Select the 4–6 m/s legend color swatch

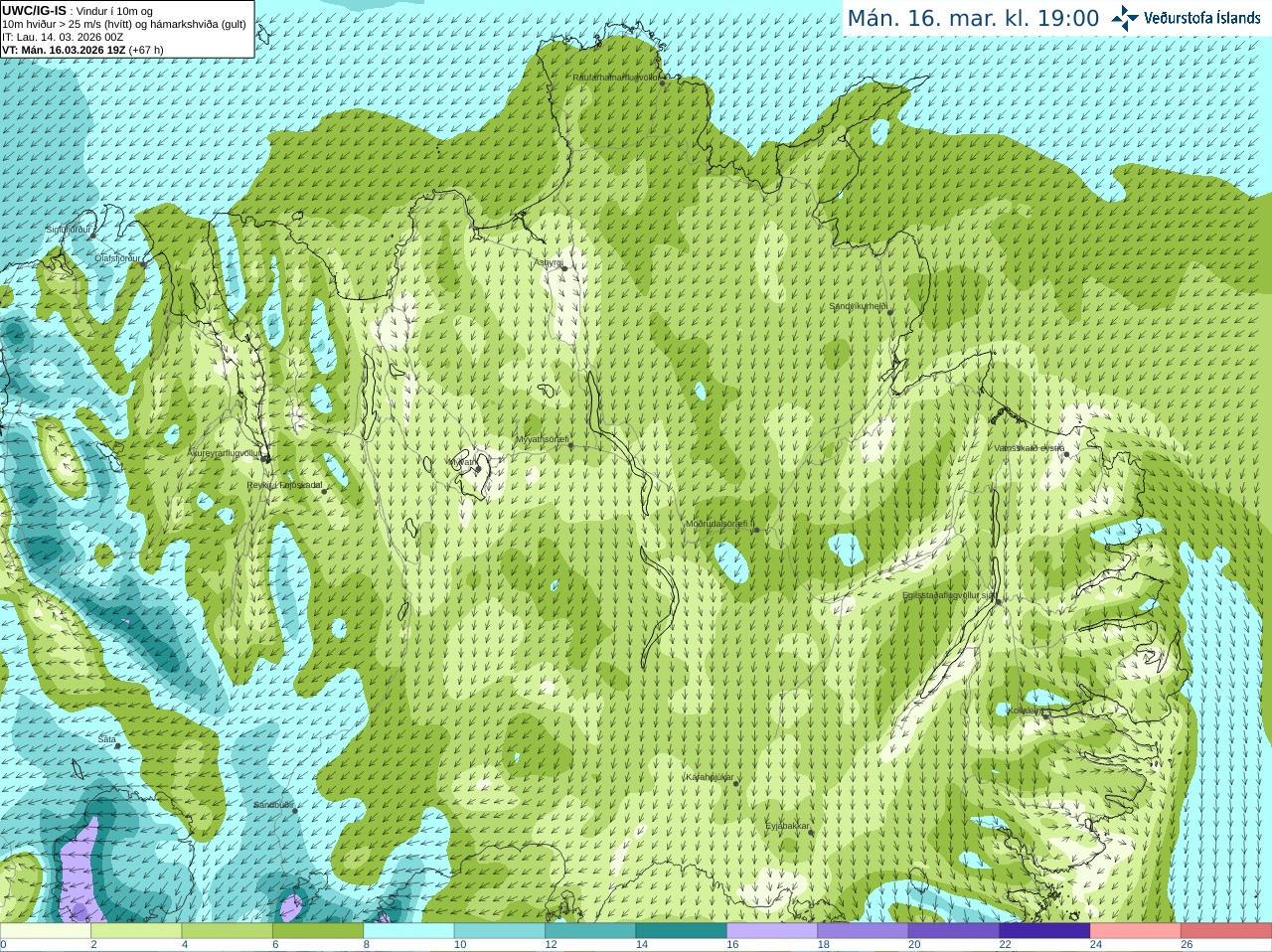(228, 931)
